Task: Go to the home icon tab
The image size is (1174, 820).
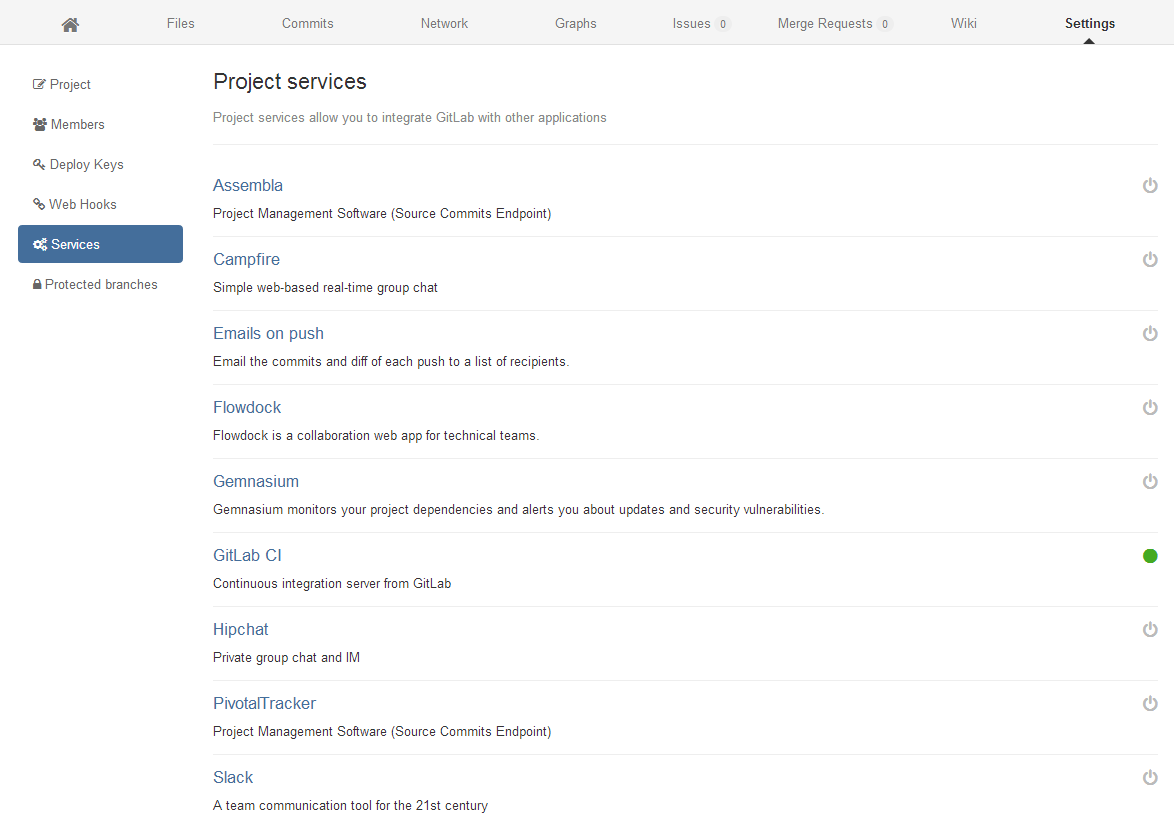Action: (x=70, y=25)
